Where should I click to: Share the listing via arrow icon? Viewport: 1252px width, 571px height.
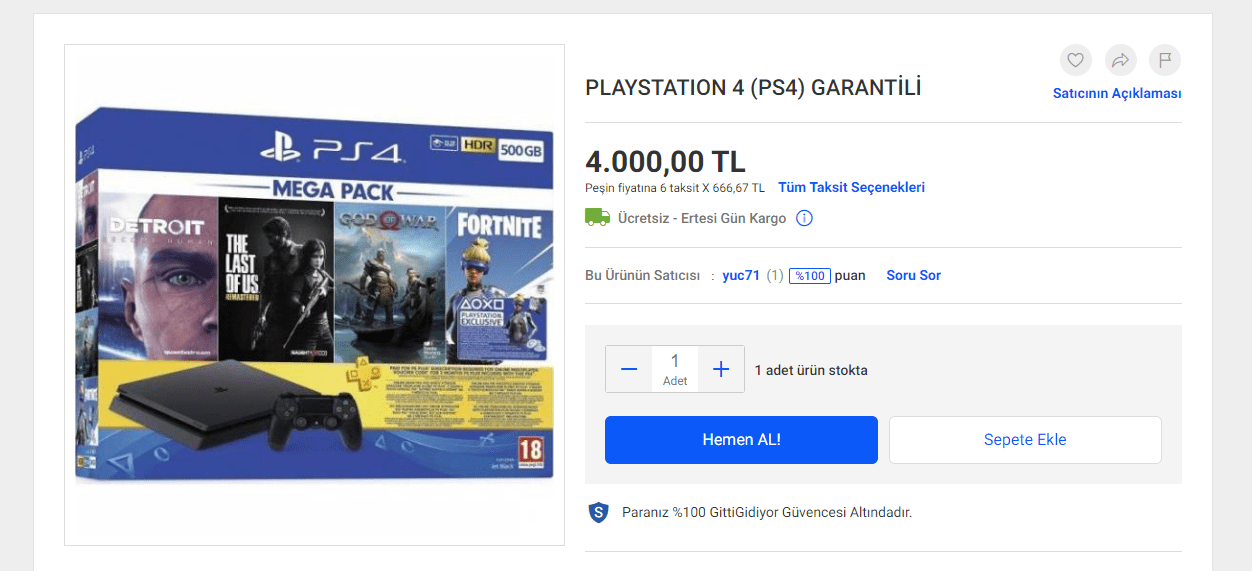click(1121, 60)
